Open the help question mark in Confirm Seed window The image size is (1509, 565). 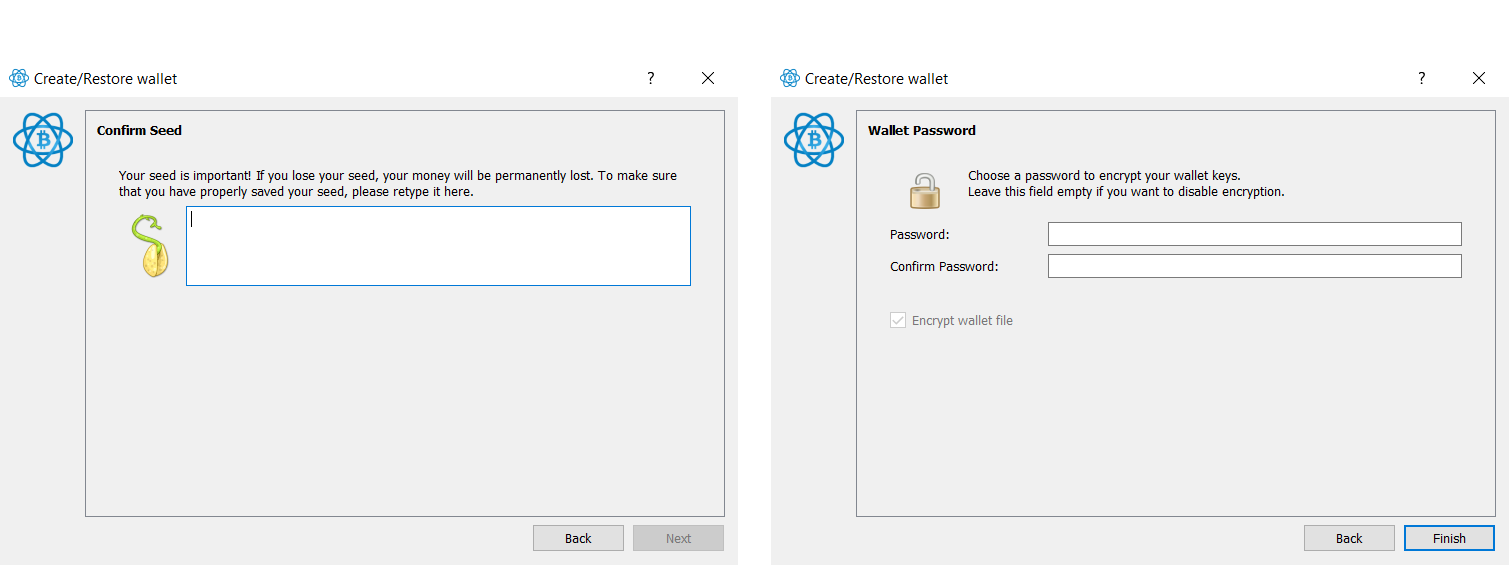[x=651, y=78]
